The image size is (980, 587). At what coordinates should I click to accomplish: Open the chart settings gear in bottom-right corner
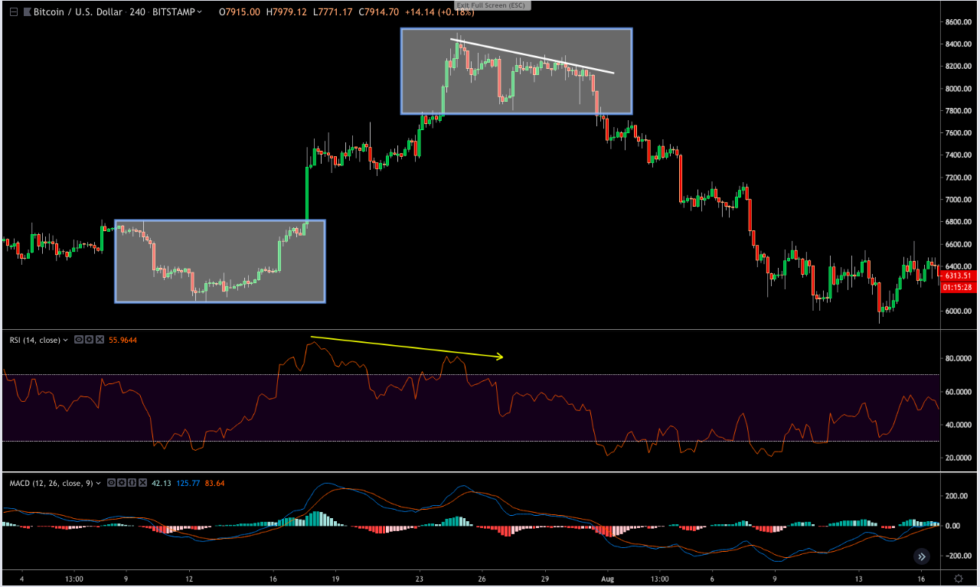(959, 578)
